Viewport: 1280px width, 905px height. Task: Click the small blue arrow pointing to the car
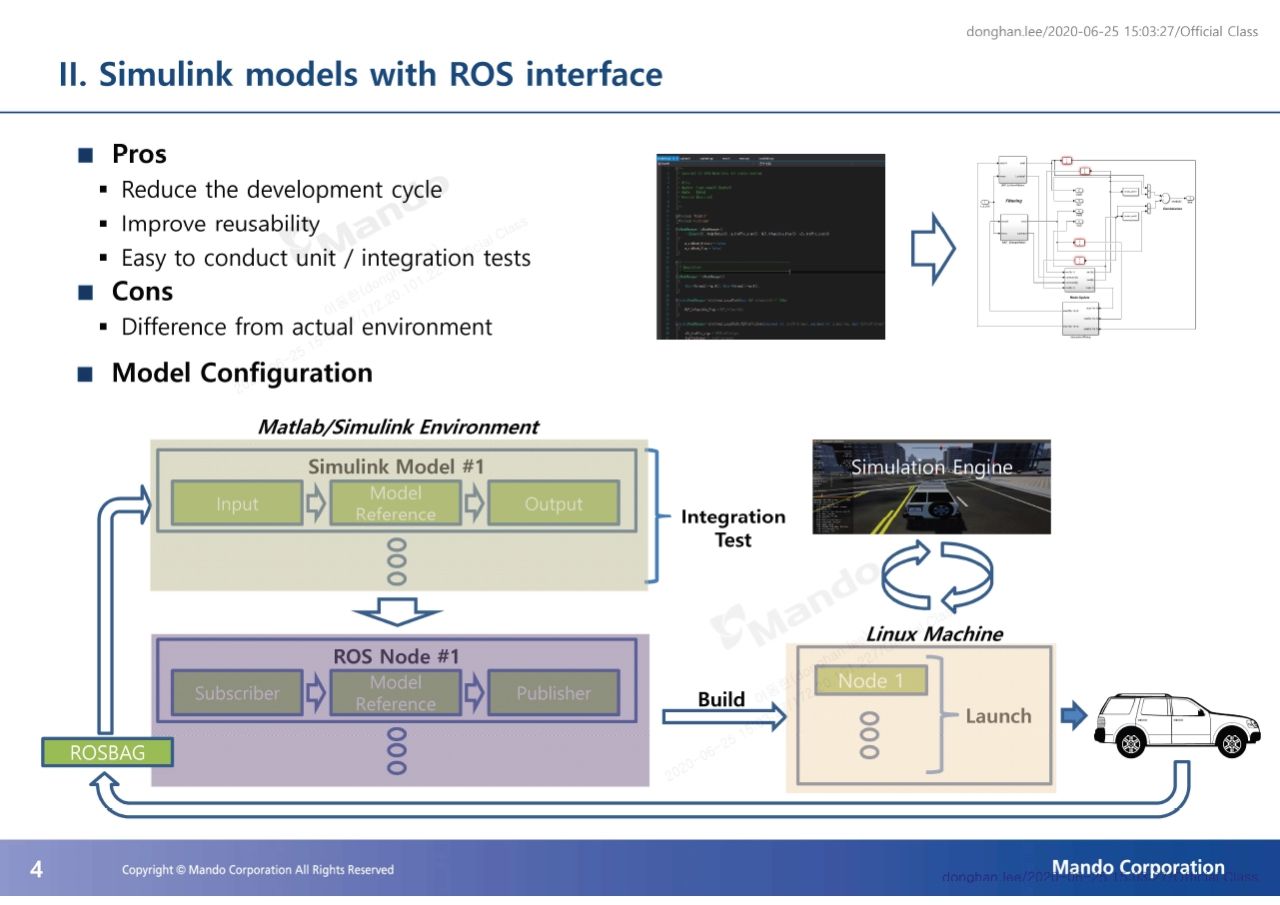[x=1074, y=715]
